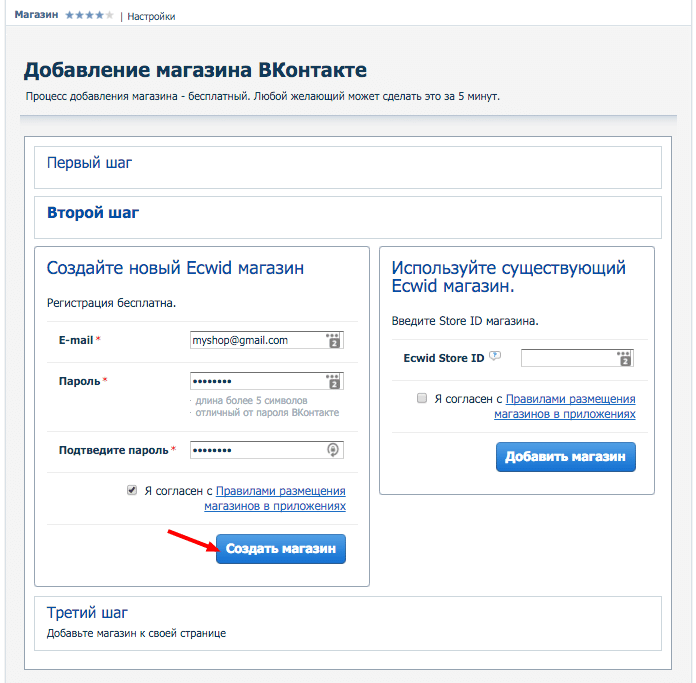Click the help tooltip icon beside Ecwid Store ID
The width and height of the screenshot is (696, 683).
point(495,357)
